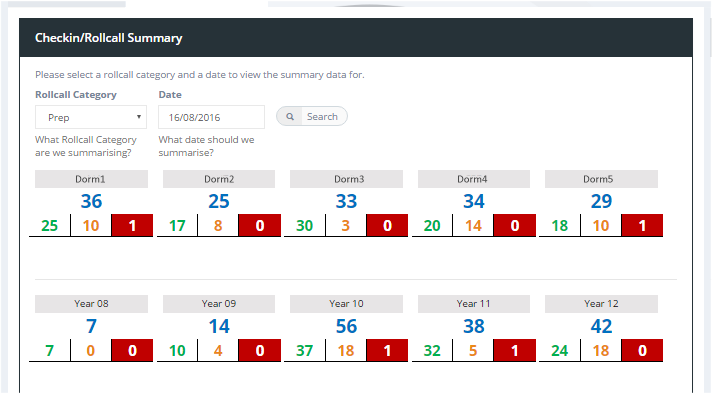The height and width of the screenshot is (394, 712).
Task: Click Year 08 green count 7
Action: click(49, 350)
